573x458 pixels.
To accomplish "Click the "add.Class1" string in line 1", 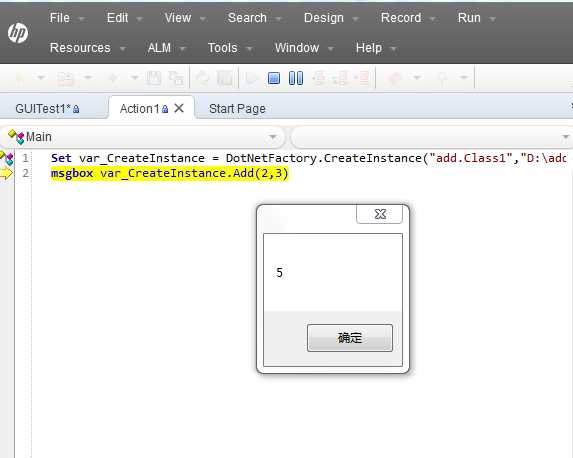I will point(472,158).
